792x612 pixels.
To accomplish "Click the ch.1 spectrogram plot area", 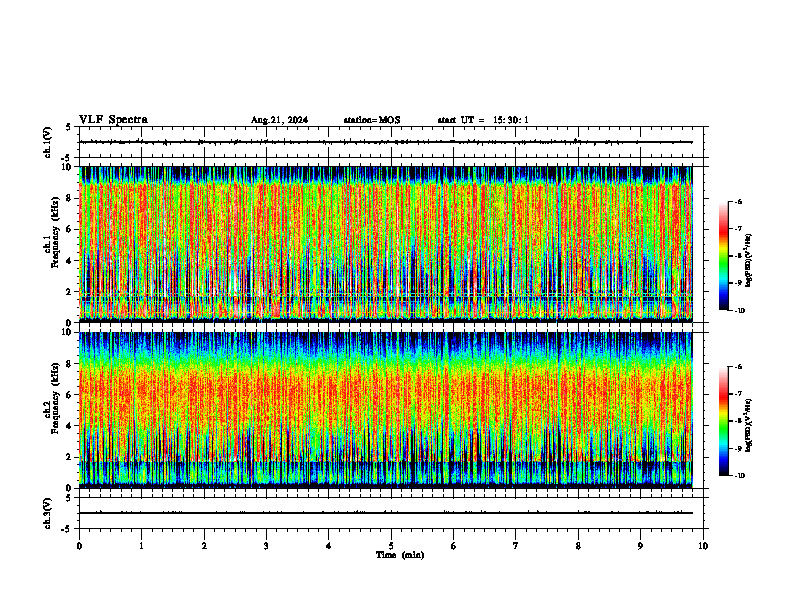I will point(386,244).
